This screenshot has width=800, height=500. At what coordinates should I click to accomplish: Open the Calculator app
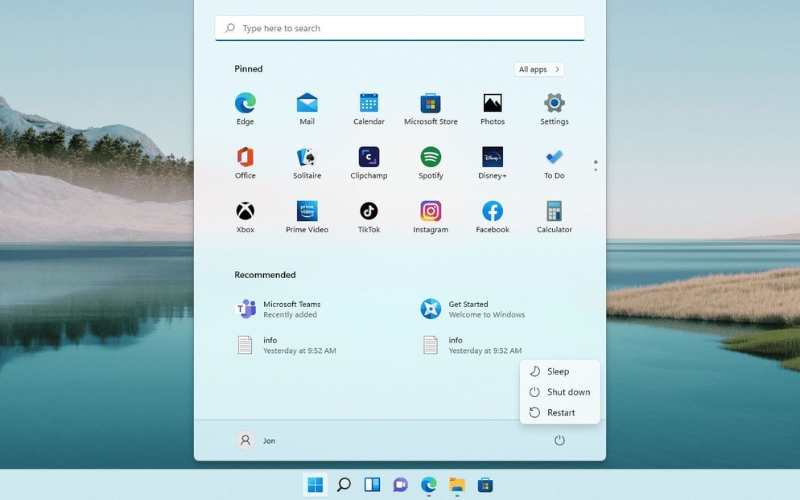coord(554,212)
